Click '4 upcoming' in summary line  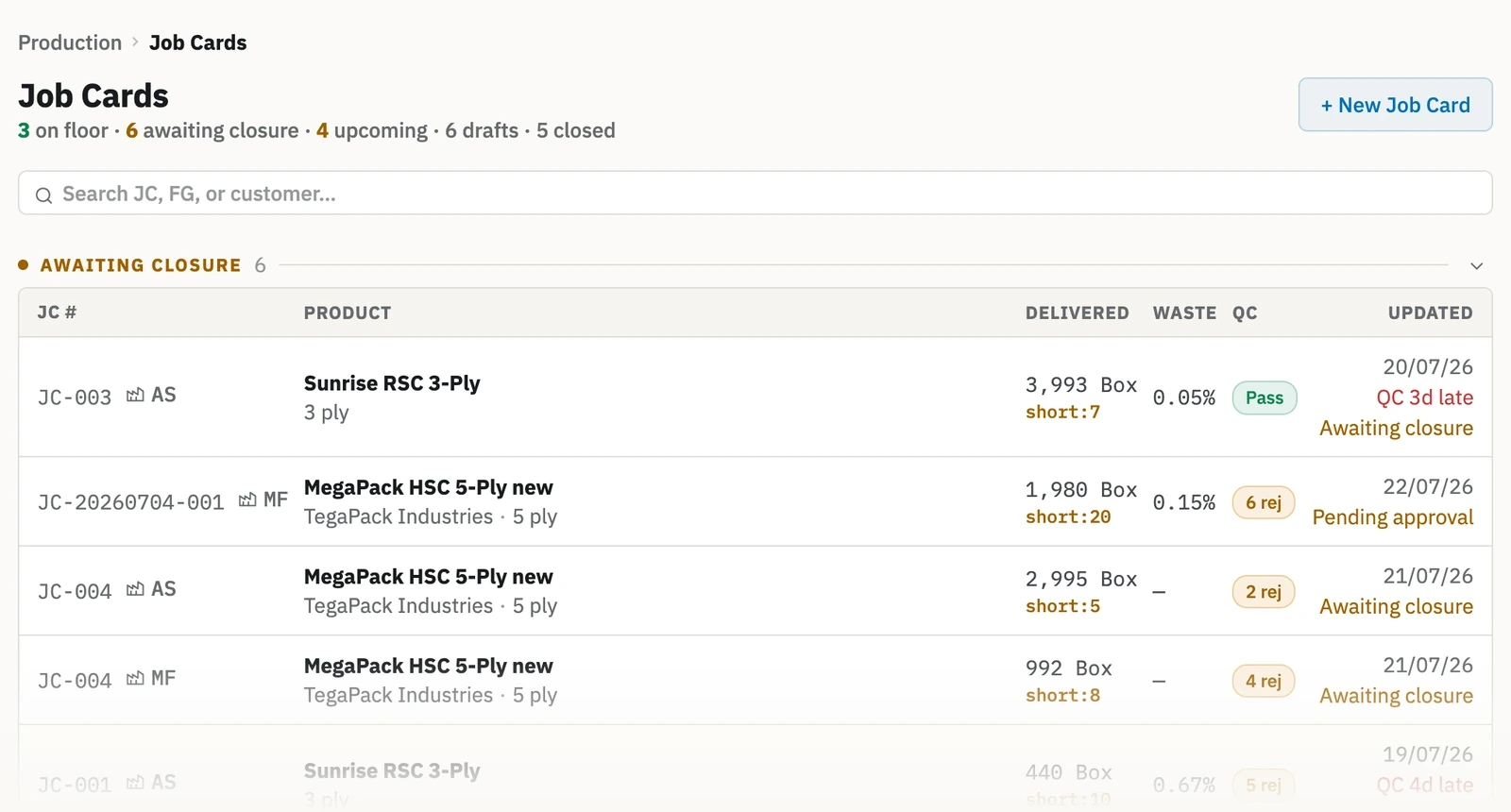click(372, 130)
